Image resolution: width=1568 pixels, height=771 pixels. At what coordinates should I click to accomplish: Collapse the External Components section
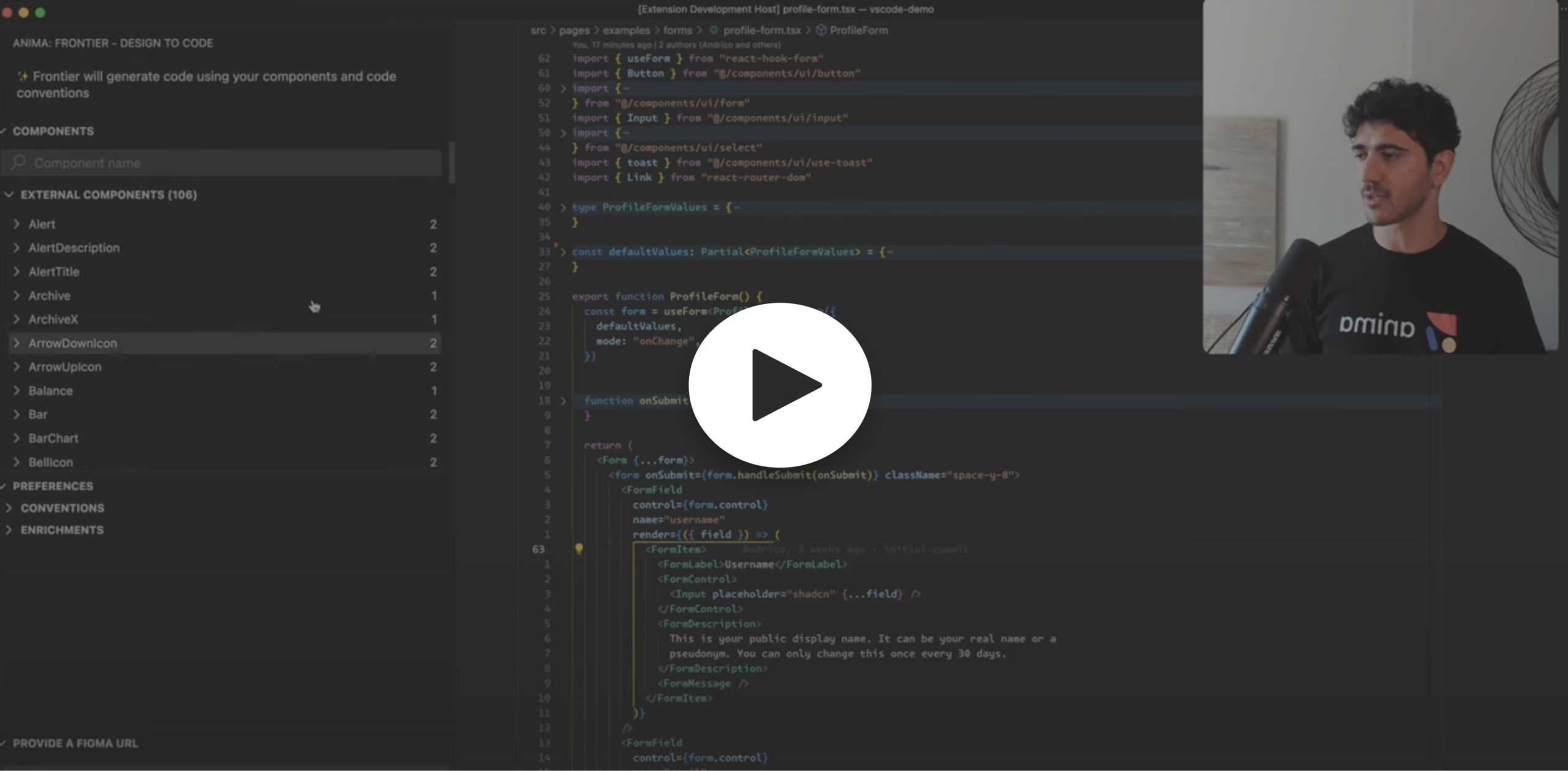point(9,195)
